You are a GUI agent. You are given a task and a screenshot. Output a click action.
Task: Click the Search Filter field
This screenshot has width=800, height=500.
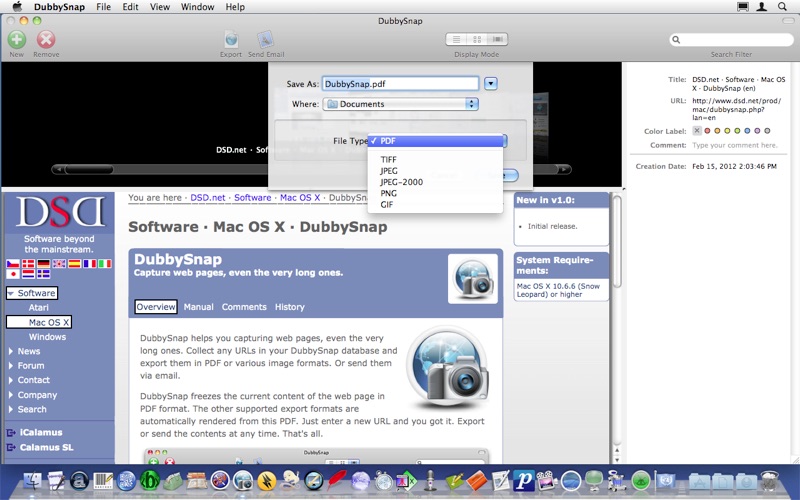point(732,40)
